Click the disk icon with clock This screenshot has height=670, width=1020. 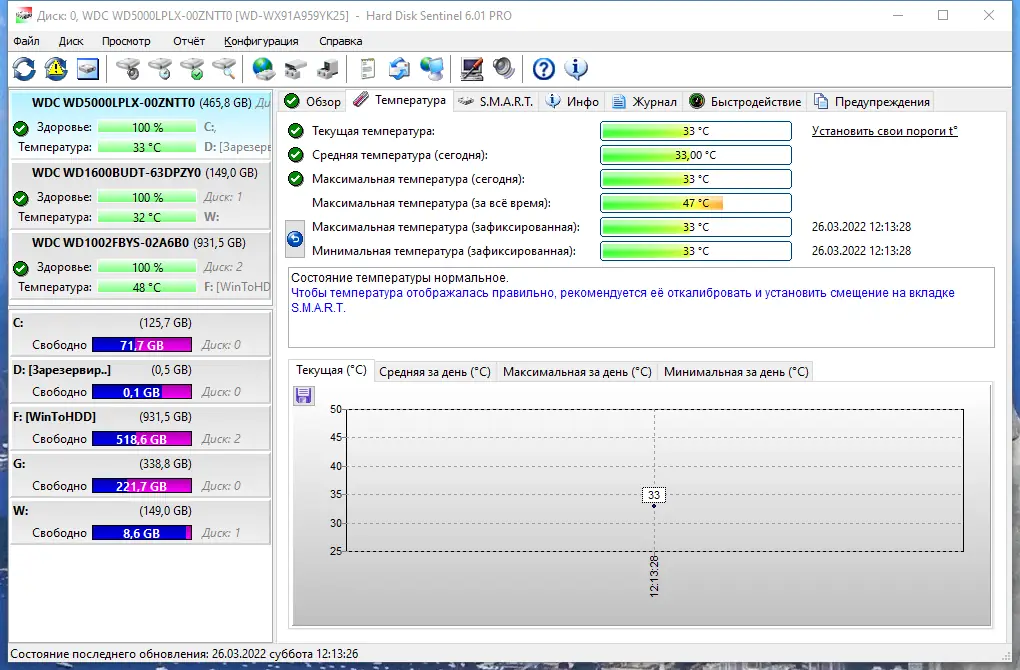click(159, 68)
